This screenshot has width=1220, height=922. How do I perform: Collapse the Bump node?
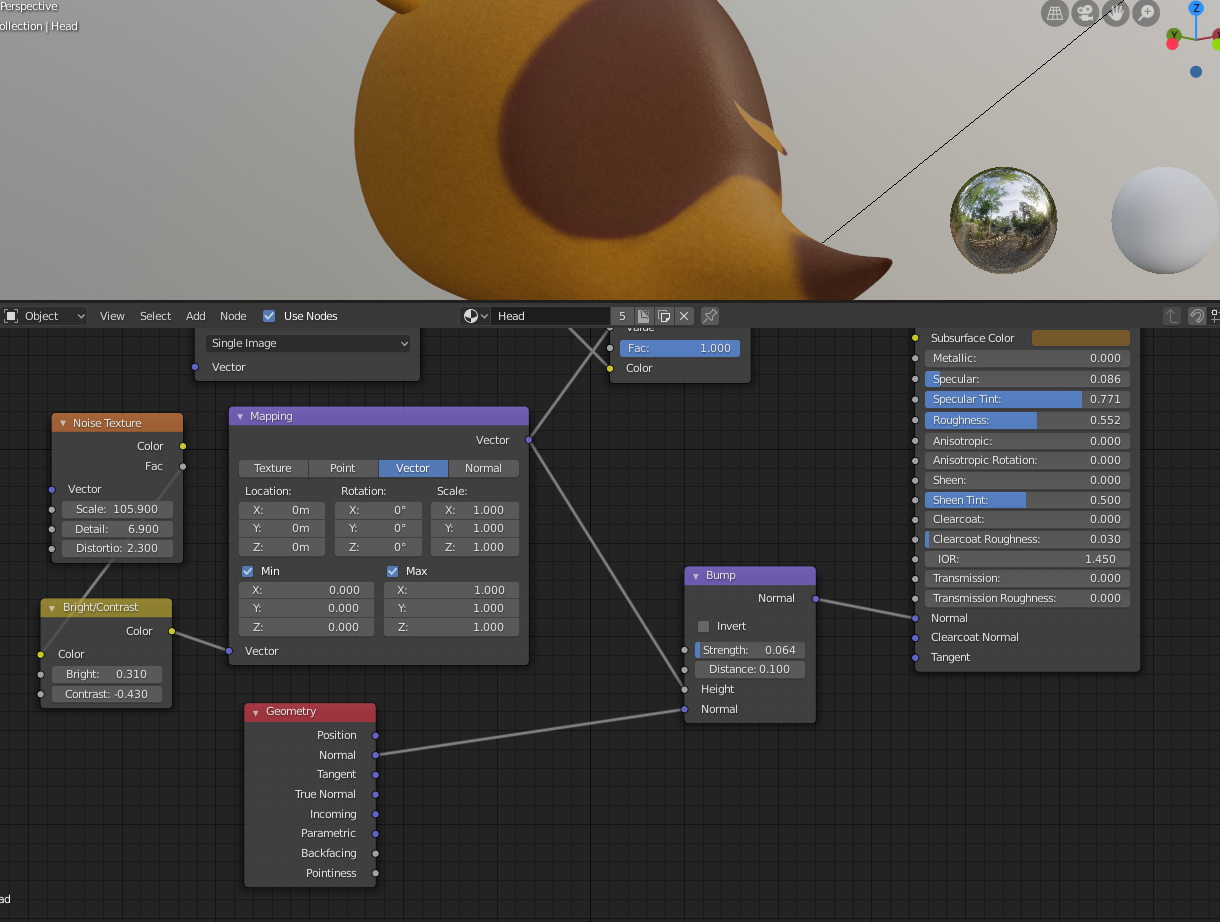click(696, 576)
